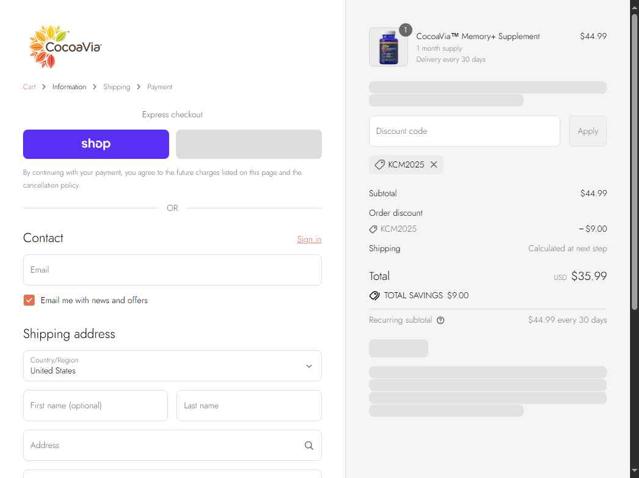Image resolution: width=639 pixels, height=478 pixels.
Task: Select the Information breadcrumb step
Action: pos(69,87)
